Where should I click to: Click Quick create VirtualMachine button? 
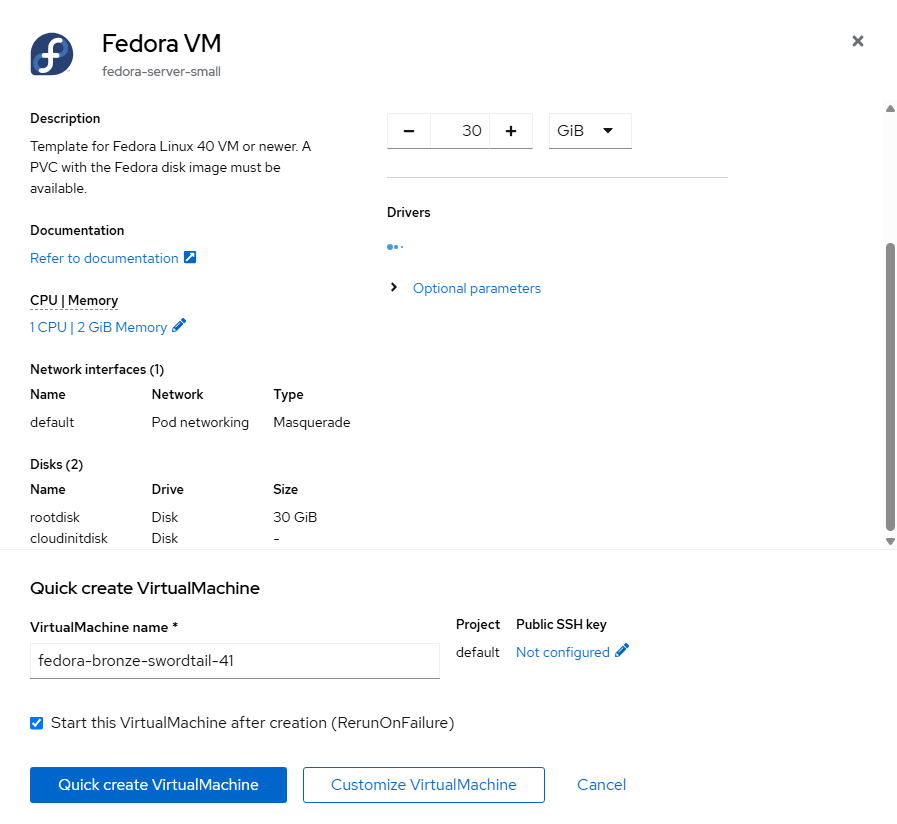[x=158, y=785]
